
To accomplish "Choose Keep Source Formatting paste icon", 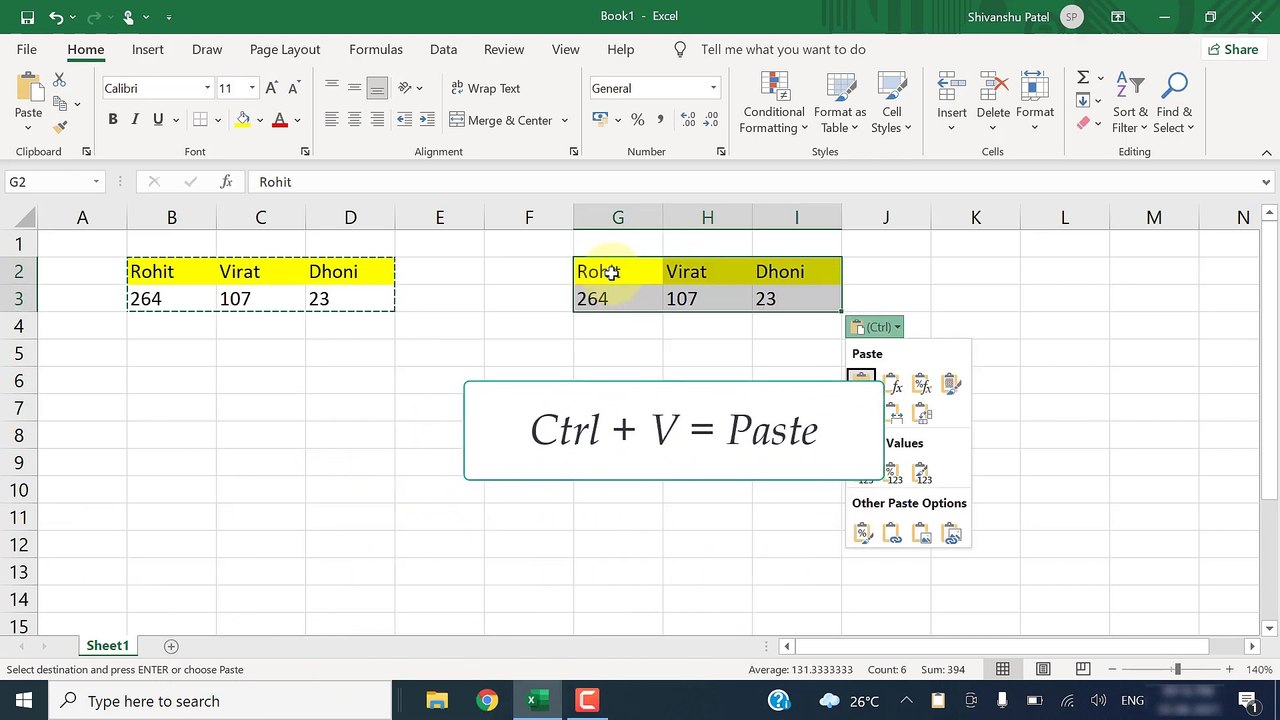I will click(x=951, y=385).
